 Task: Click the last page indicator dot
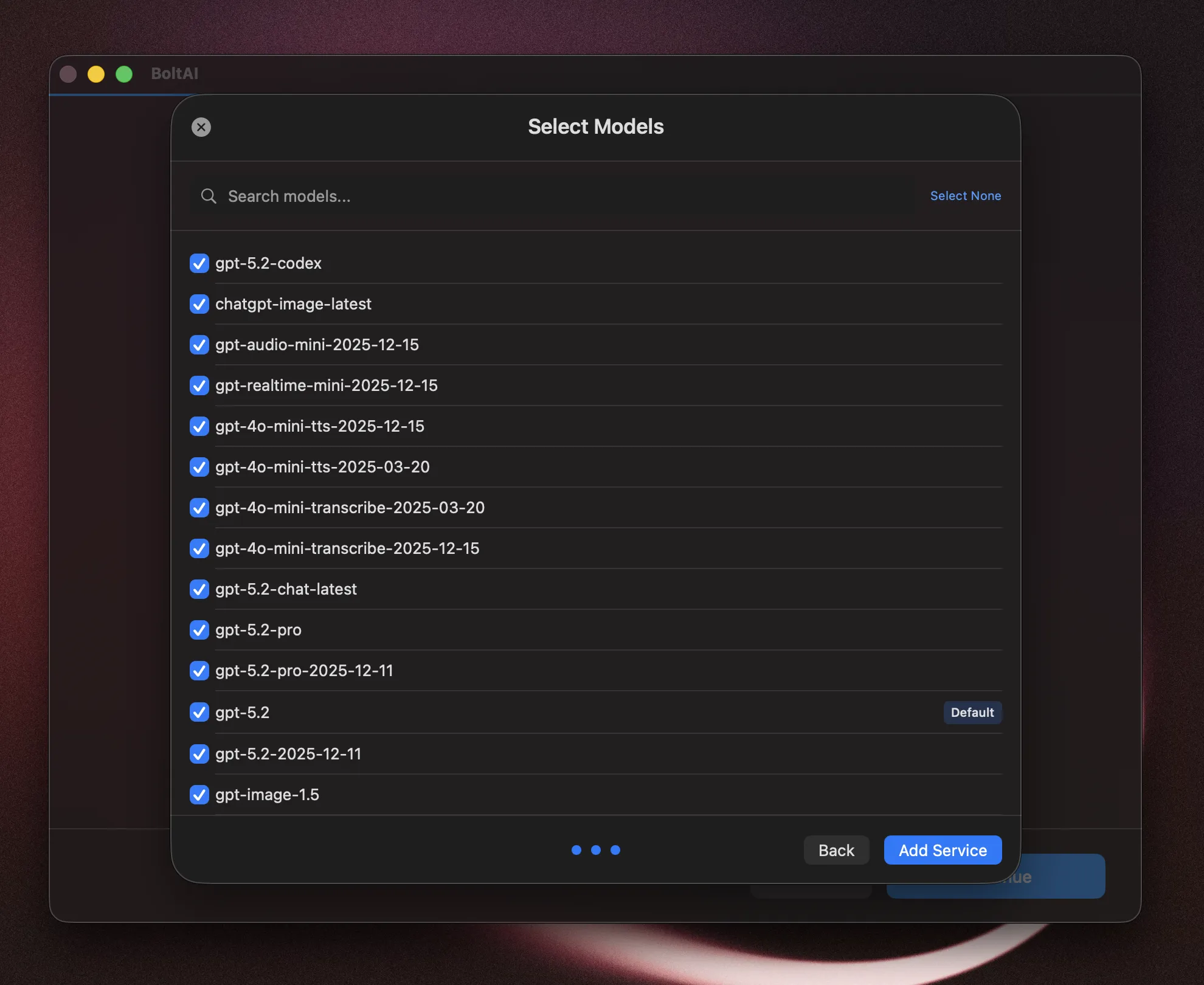click(615, 850)
